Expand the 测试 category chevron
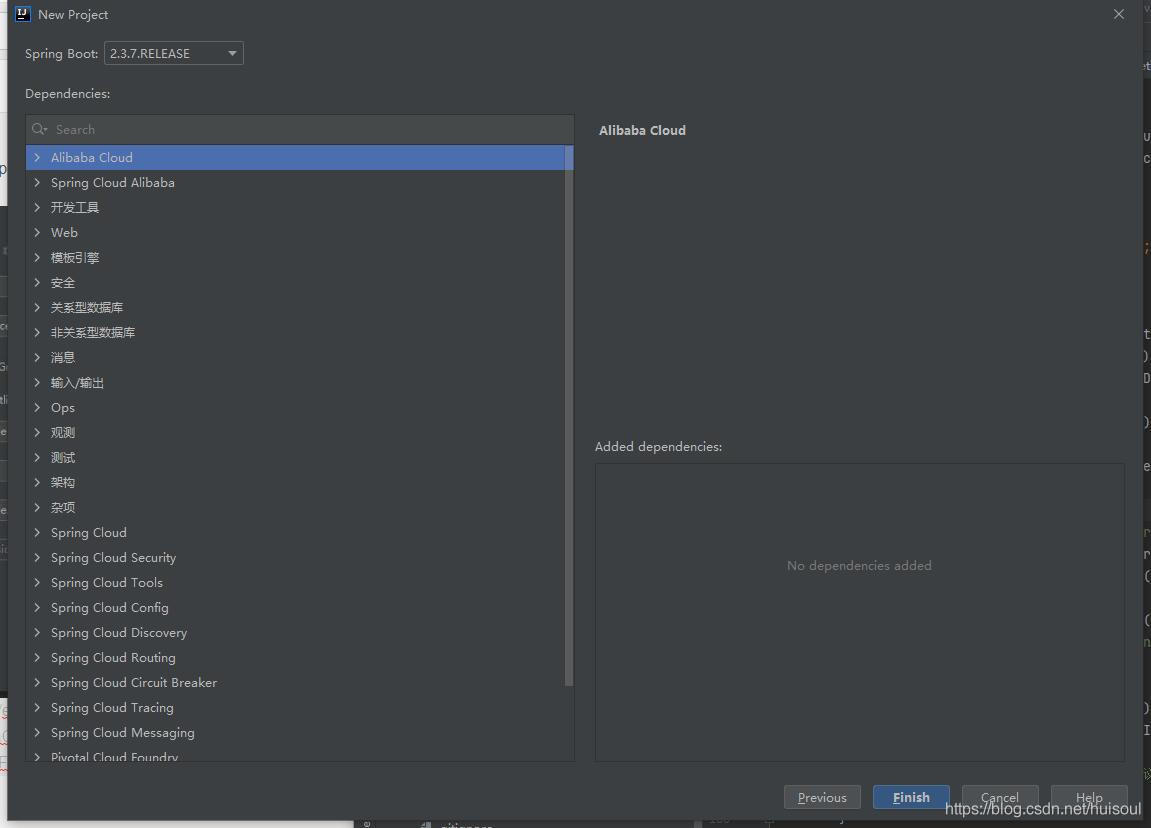 37,457
